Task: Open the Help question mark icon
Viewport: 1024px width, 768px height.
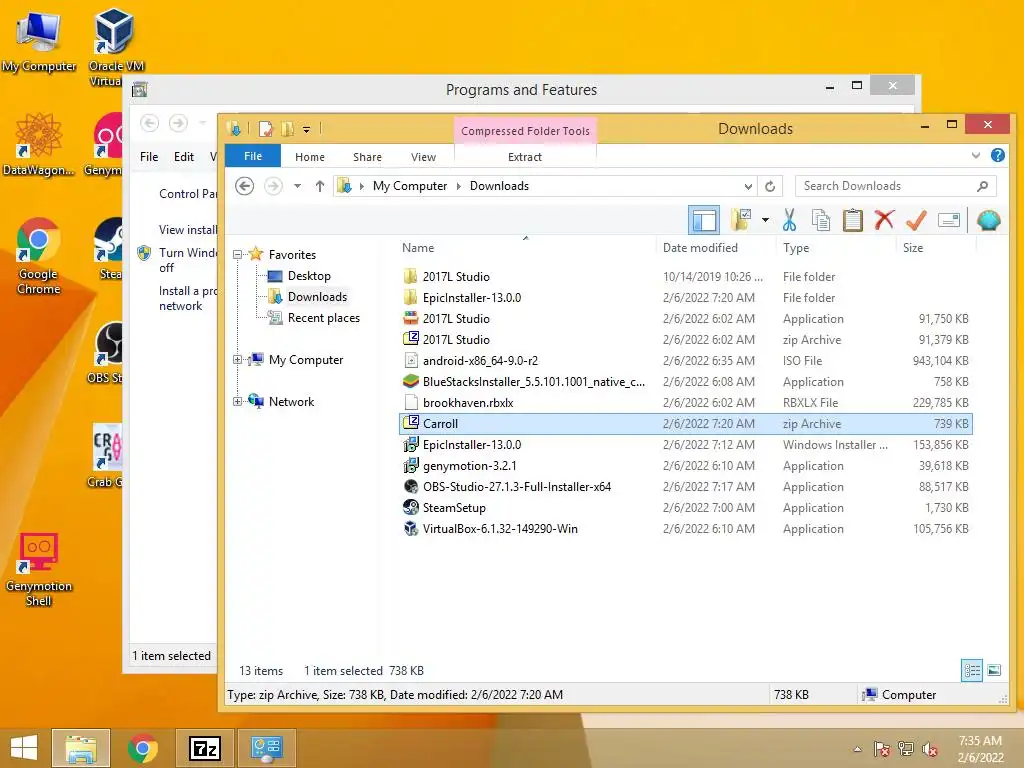Action: (997, 155)
